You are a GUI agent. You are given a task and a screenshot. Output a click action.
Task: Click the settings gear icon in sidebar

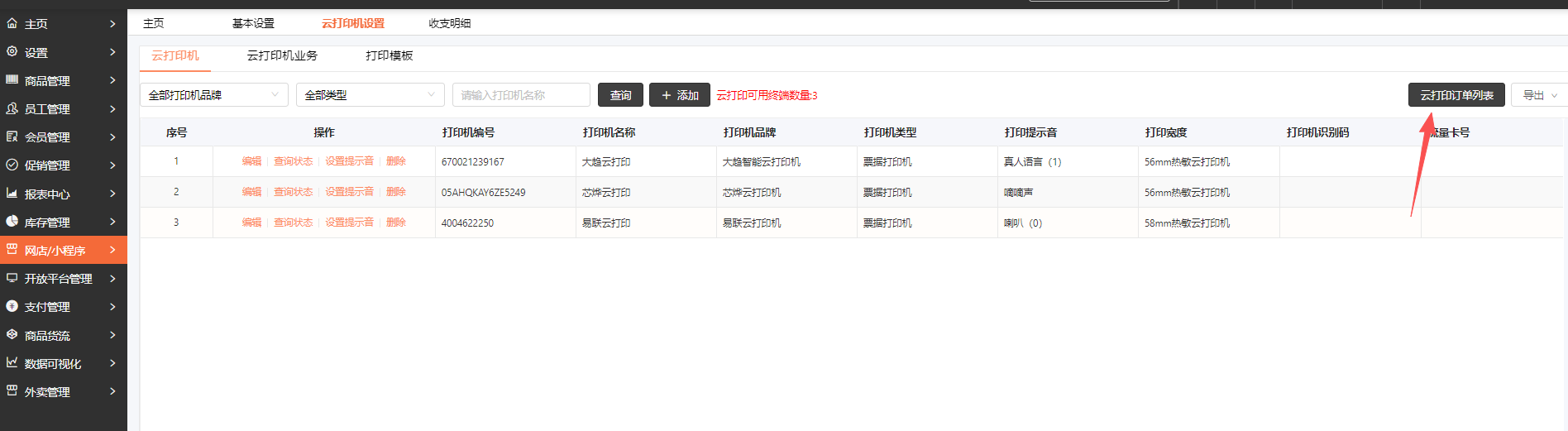point(12,51)
